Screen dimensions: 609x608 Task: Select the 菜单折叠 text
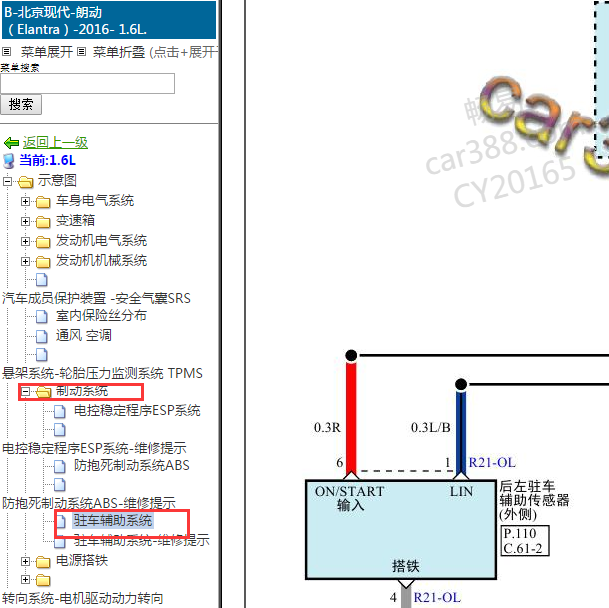[x=119, y=52]
